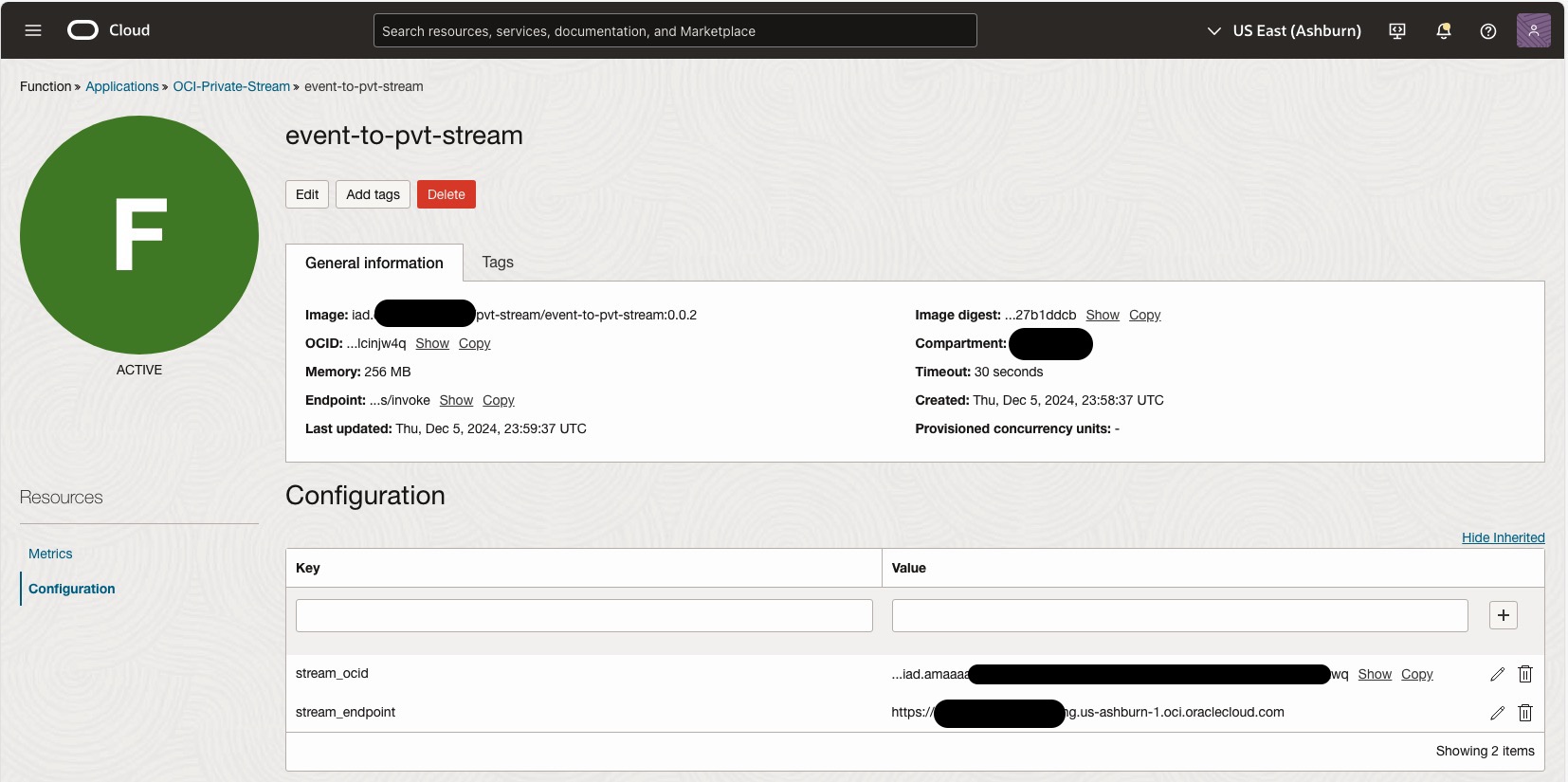
Task: Copy the Image digest
Action: pos(1145,315)
